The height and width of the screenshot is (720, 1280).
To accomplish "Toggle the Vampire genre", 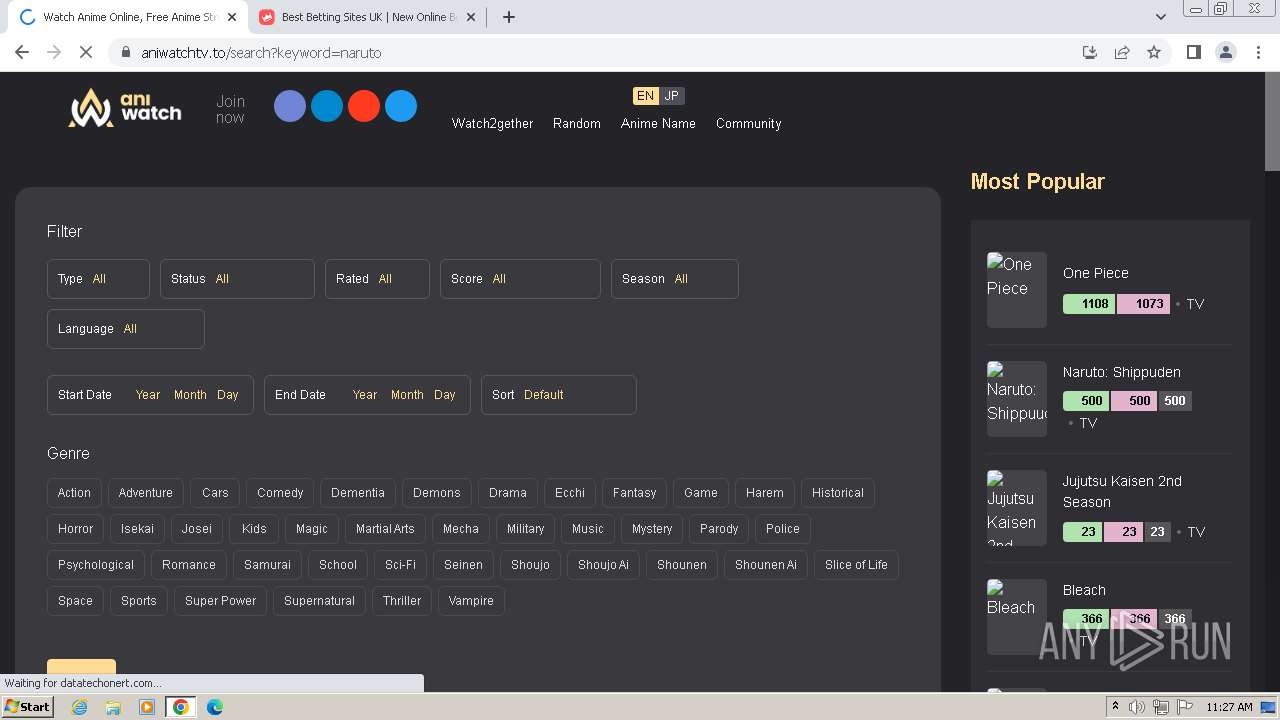I will 471,601.
